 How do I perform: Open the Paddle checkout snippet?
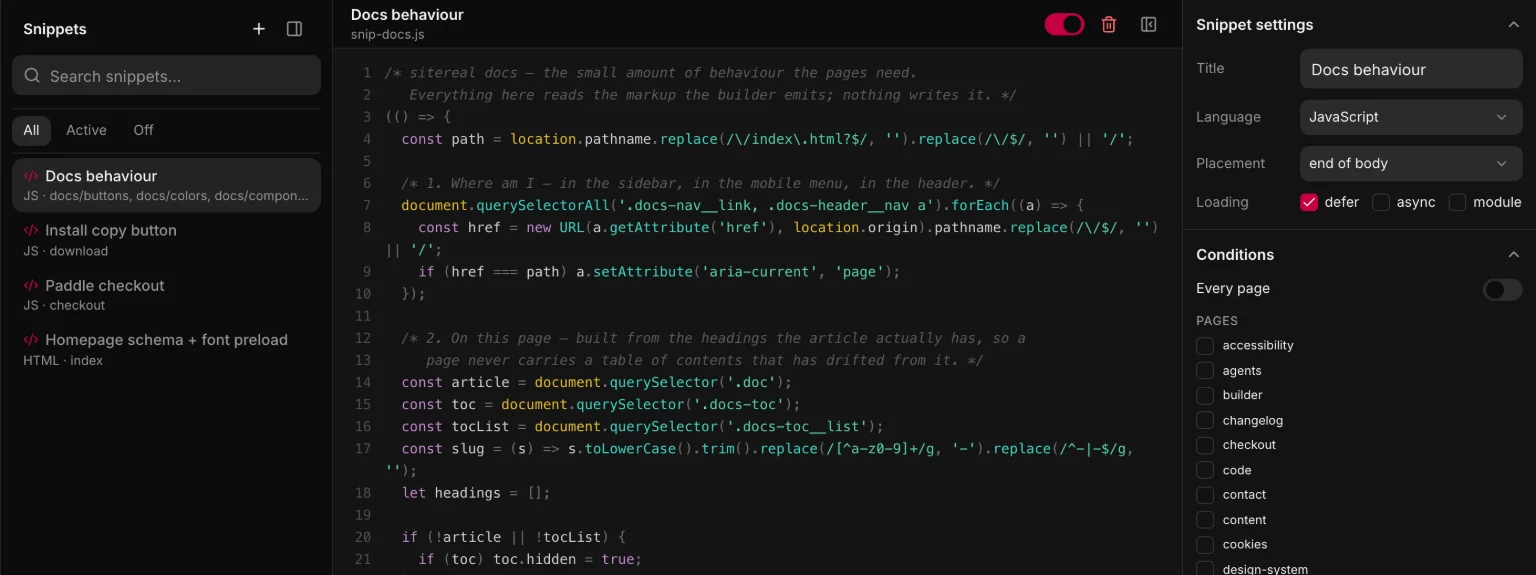[166, 295]
